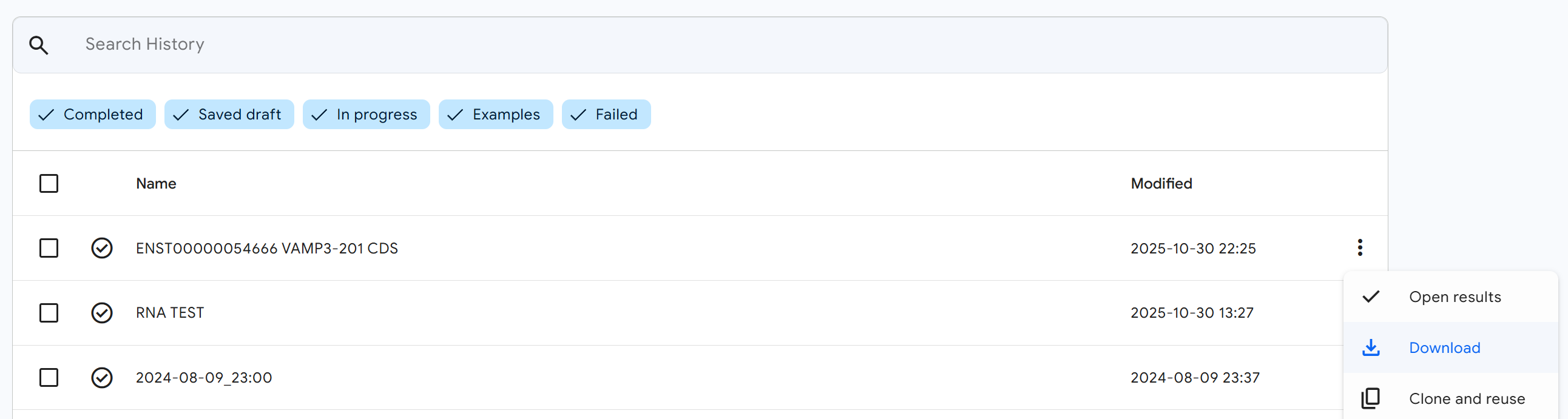Image resolution: width=1568 pixels, height=419 pixels.
Task: Toggle the Saved draft filter chip
Action: coord(229,115)
